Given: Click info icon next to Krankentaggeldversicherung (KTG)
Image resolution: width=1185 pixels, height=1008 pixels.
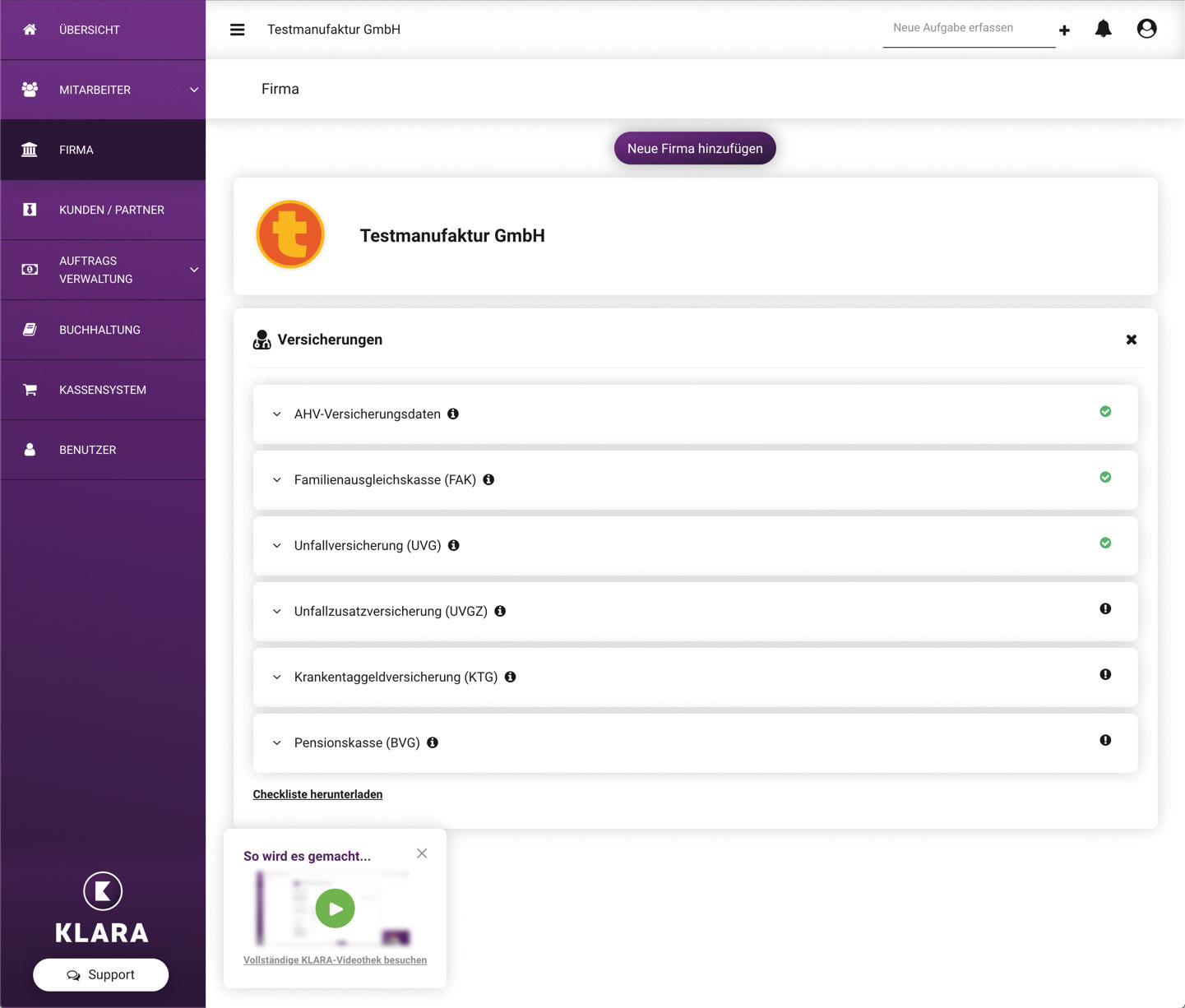Looking at the screenshot, I should click(510, 677).
